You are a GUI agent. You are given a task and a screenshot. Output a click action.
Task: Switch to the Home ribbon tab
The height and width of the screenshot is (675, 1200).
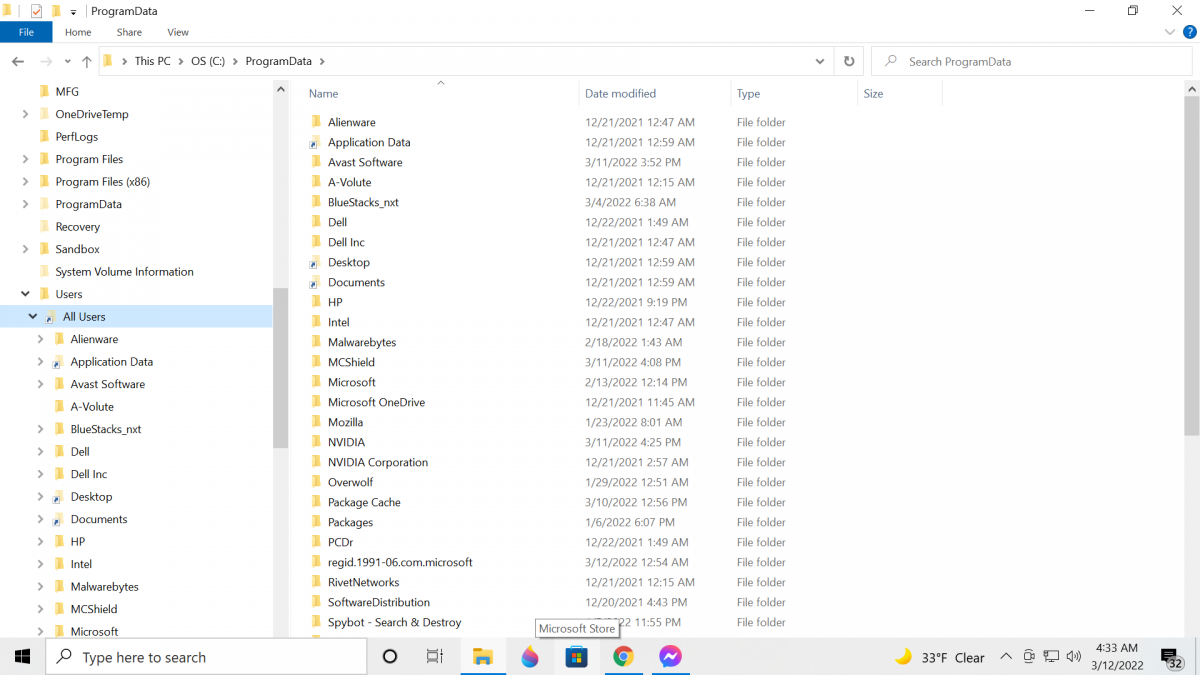coord(78,32)
